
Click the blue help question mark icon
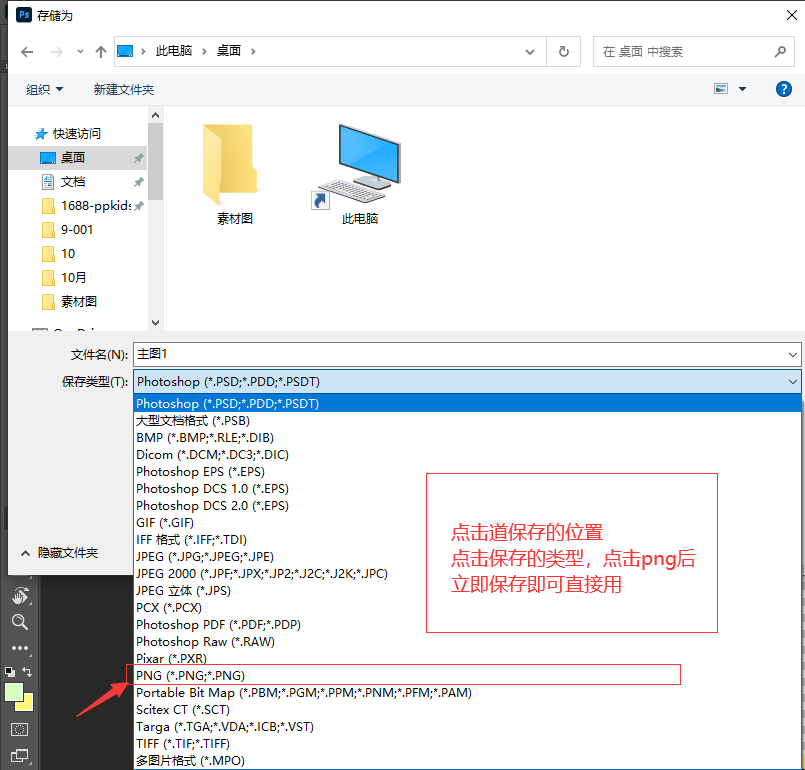[784, 89]
